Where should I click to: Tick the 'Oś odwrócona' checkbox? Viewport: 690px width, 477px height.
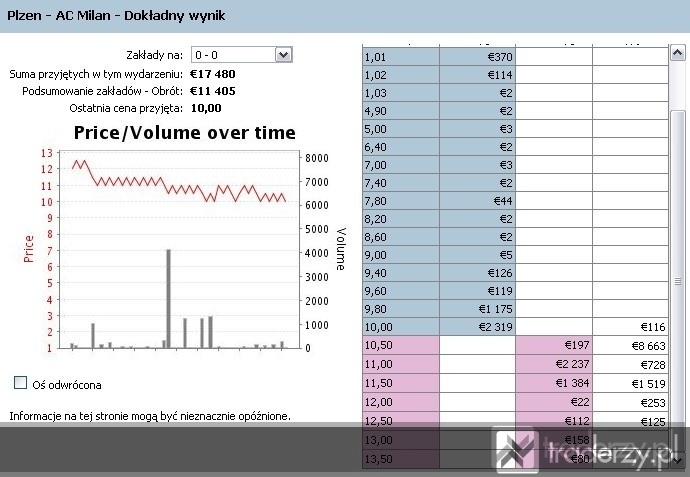click(20, 382)
